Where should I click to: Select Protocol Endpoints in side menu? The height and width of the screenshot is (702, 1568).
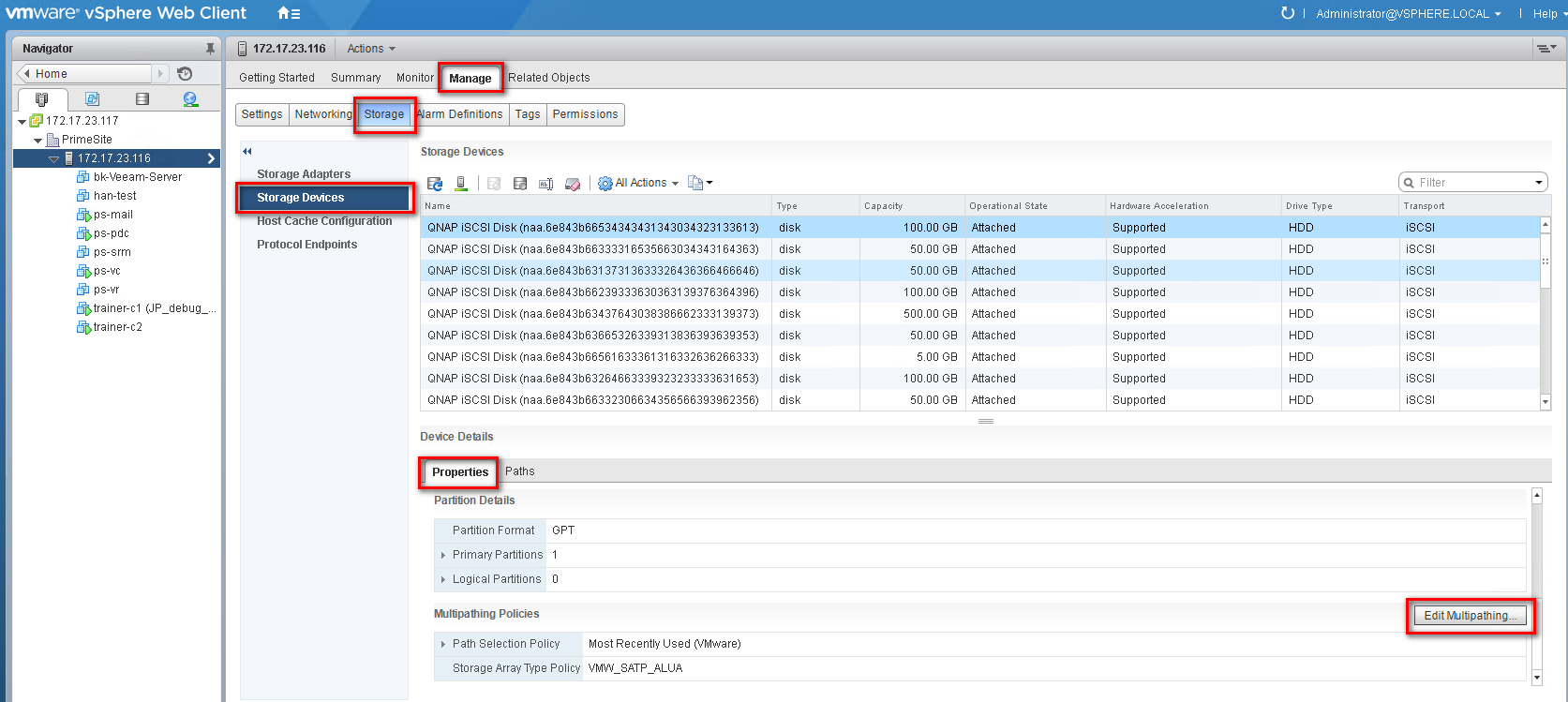(306, 245)
